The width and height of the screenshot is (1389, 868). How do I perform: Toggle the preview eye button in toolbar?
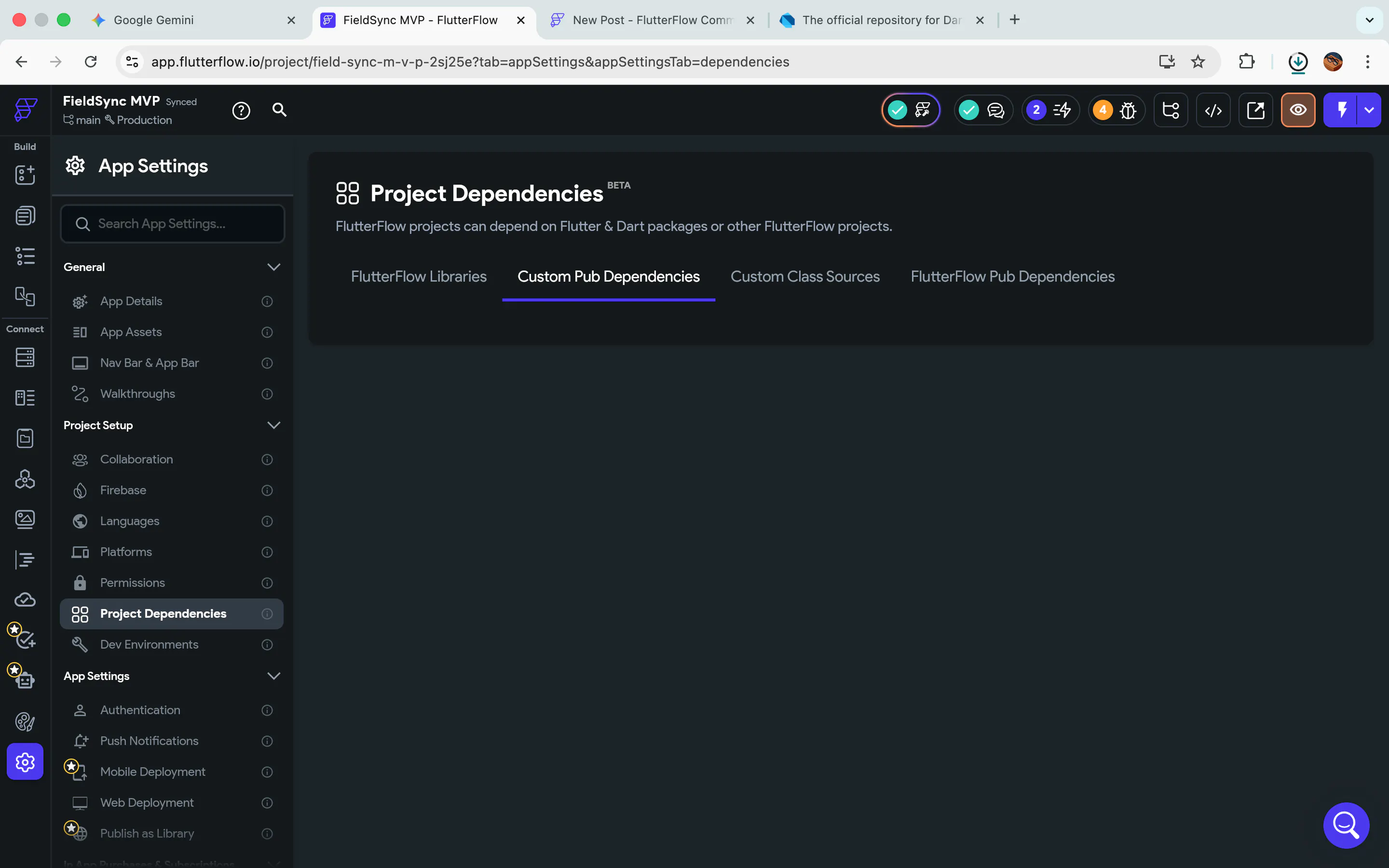[1298, 110]
